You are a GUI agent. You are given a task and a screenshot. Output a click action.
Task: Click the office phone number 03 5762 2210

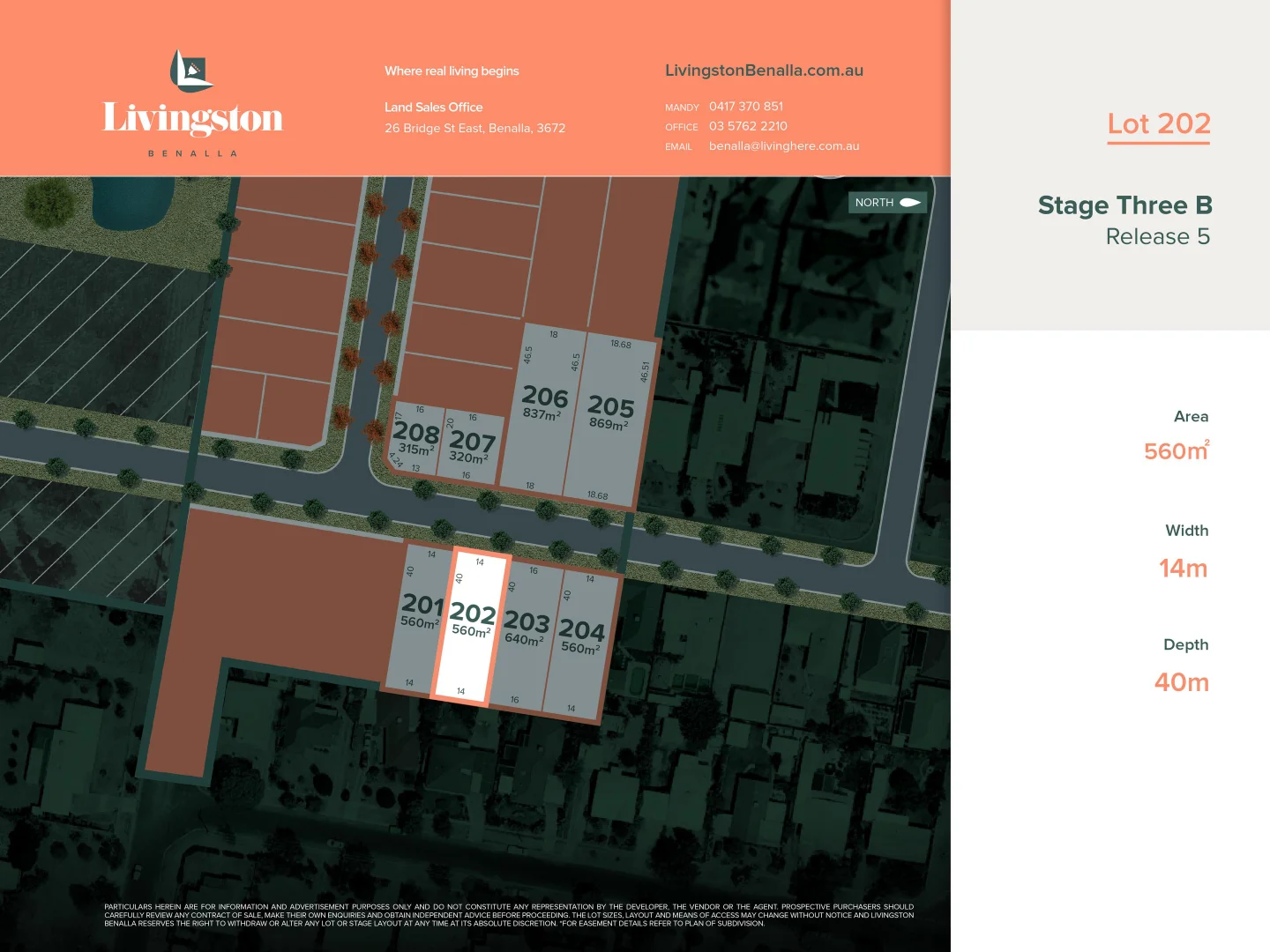748,126
